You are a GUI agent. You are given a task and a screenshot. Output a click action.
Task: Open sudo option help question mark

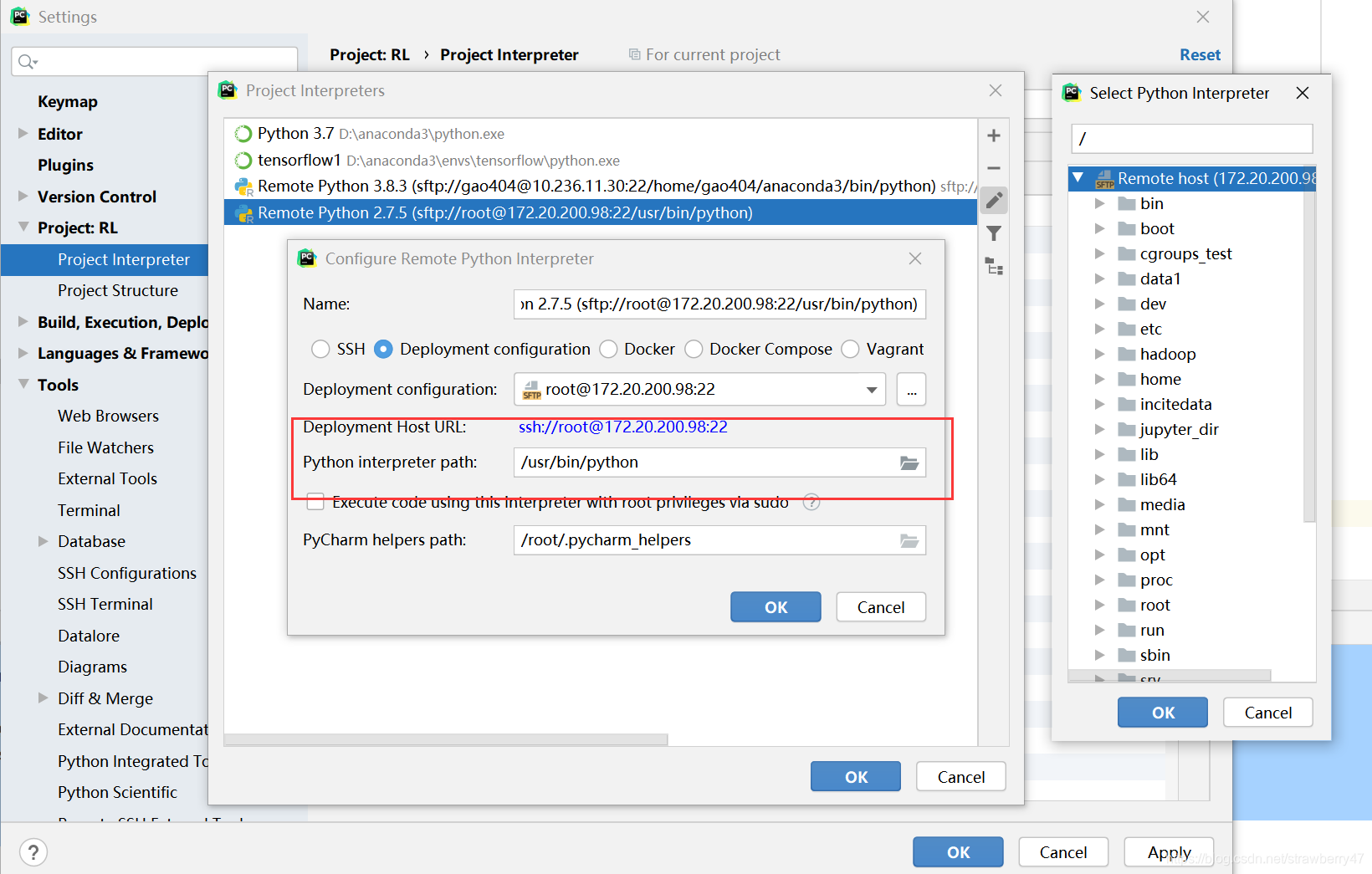[x=811, y=502]
